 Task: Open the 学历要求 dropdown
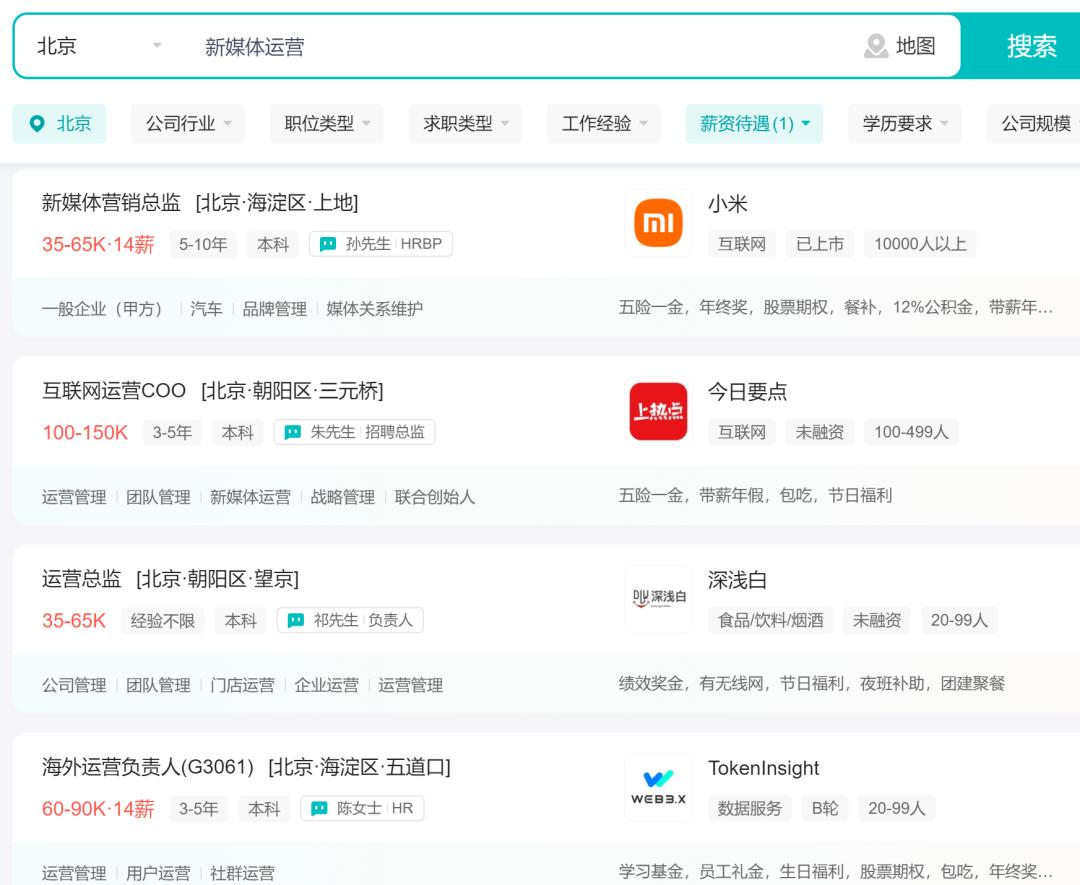coord(904,124)
